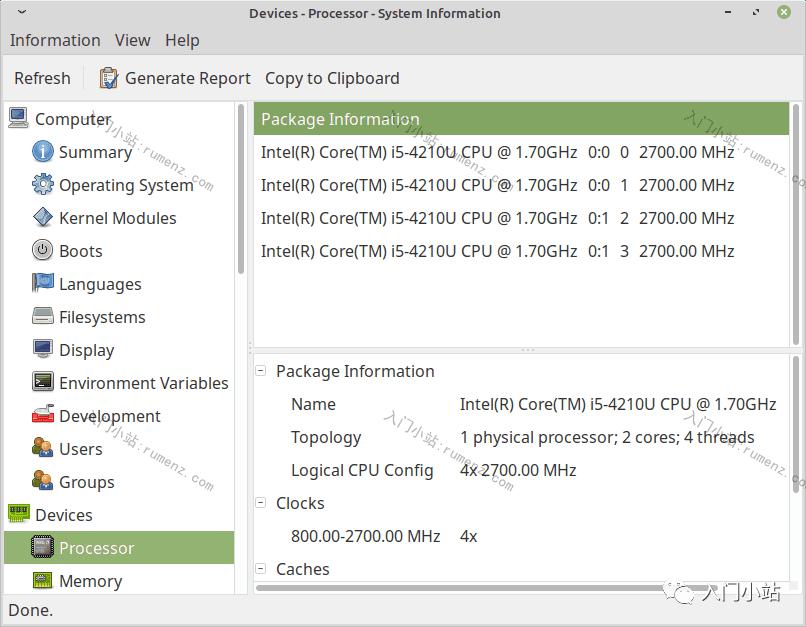Open the View menu
The height and width of the screenshot is (627, 806).
pos(133,40)
